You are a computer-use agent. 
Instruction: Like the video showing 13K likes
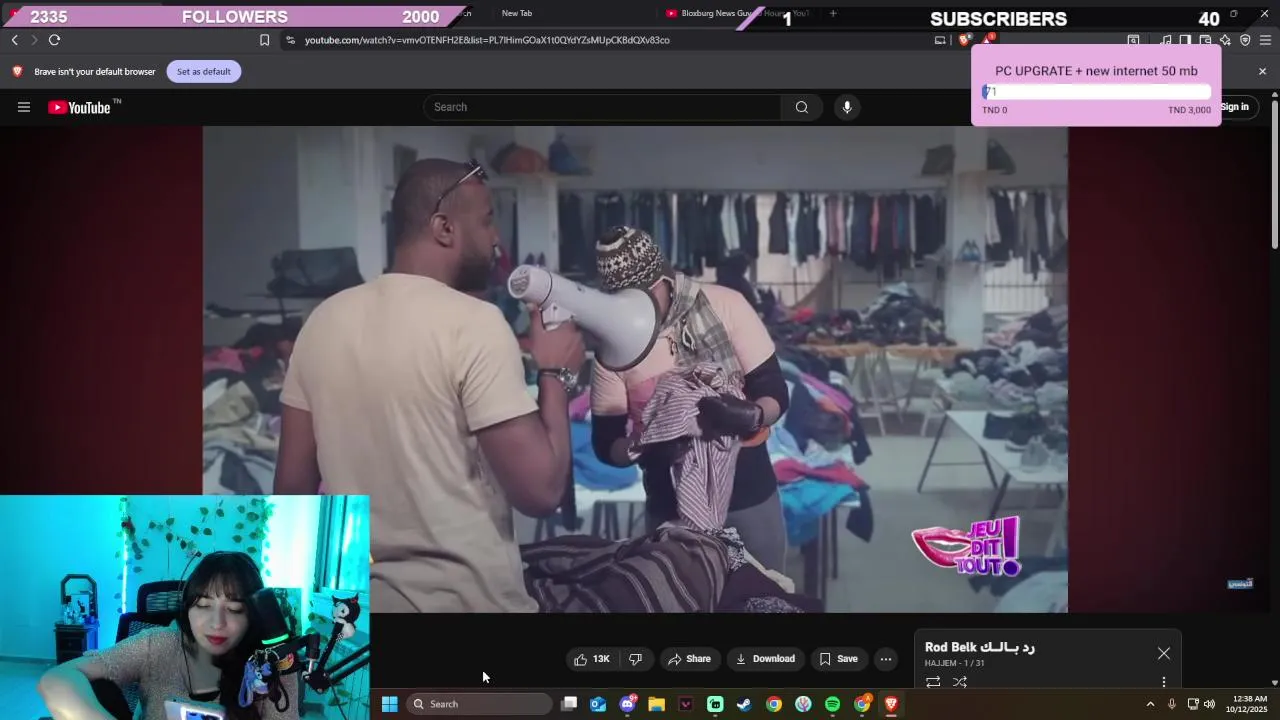[591, 659]
